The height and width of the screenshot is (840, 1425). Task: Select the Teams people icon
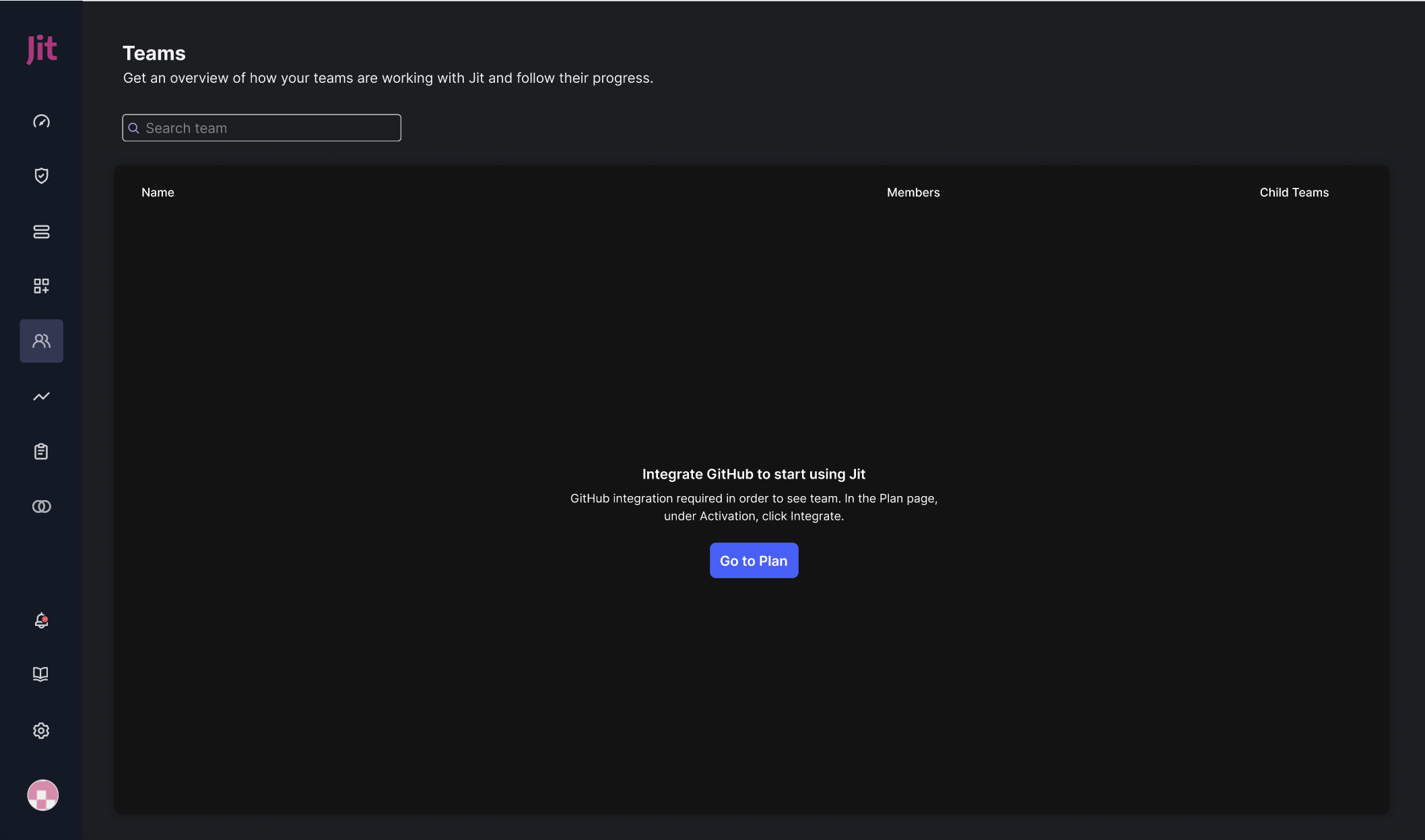(x=42, y=341)
